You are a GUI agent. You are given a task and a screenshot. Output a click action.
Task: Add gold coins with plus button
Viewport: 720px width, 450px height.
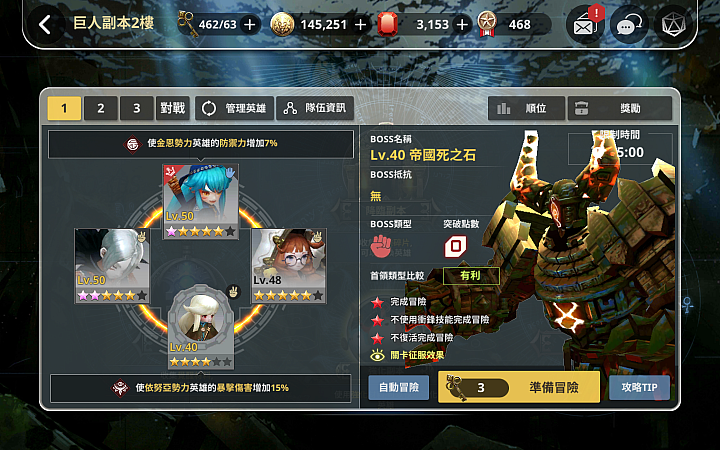[x=361, y=24]
